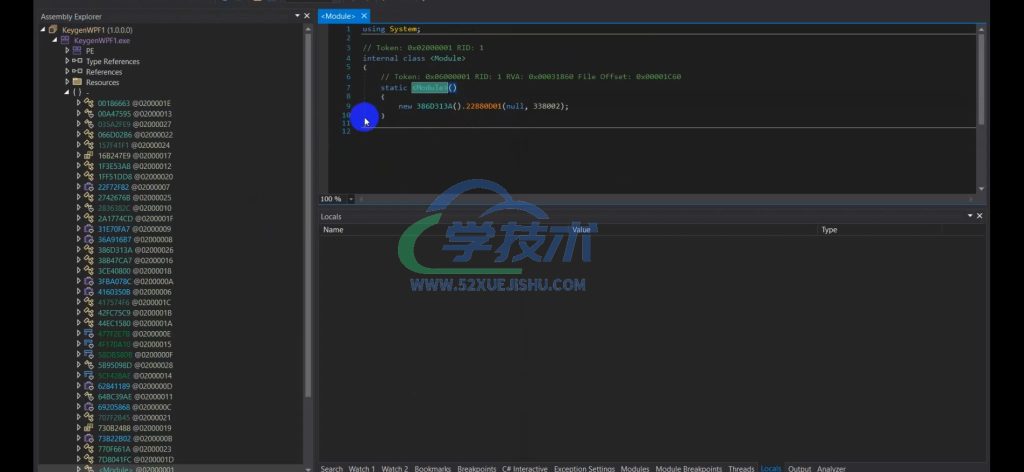Click class icon of 7D8041FC
The image size is (1024, 472).
point(89,459)
